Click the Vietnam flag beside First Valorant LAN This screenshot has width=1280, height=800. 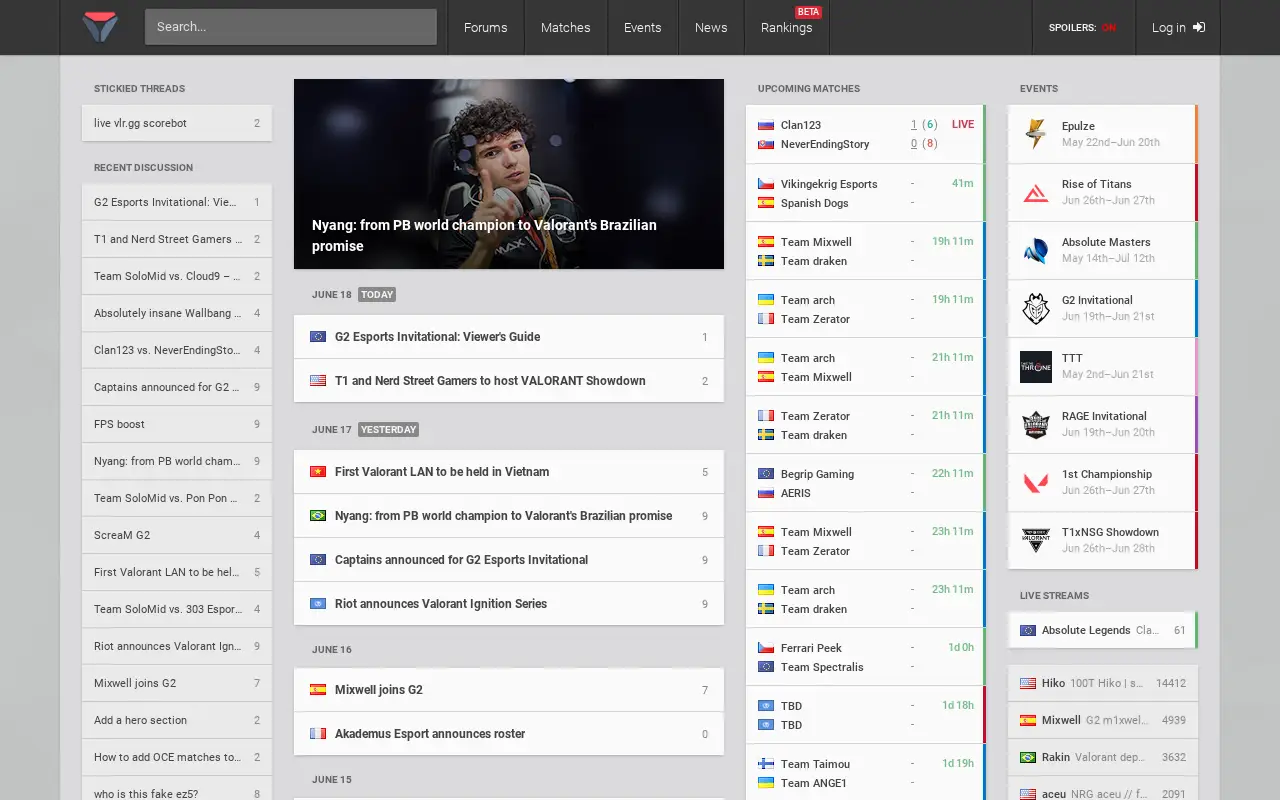coord(318,472)
